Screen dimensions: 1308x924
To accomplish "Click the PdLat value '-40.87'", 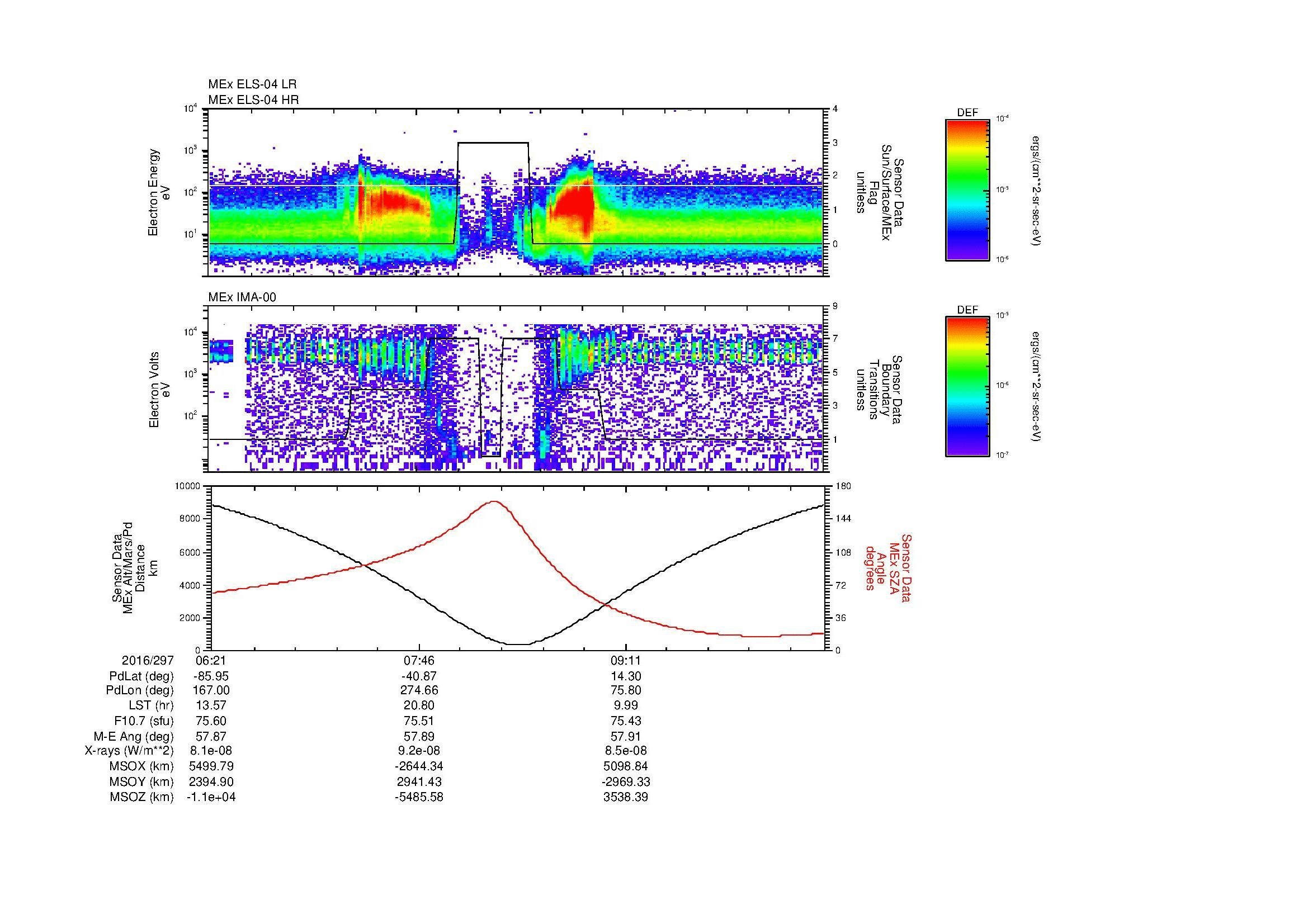I will point(419,676).
